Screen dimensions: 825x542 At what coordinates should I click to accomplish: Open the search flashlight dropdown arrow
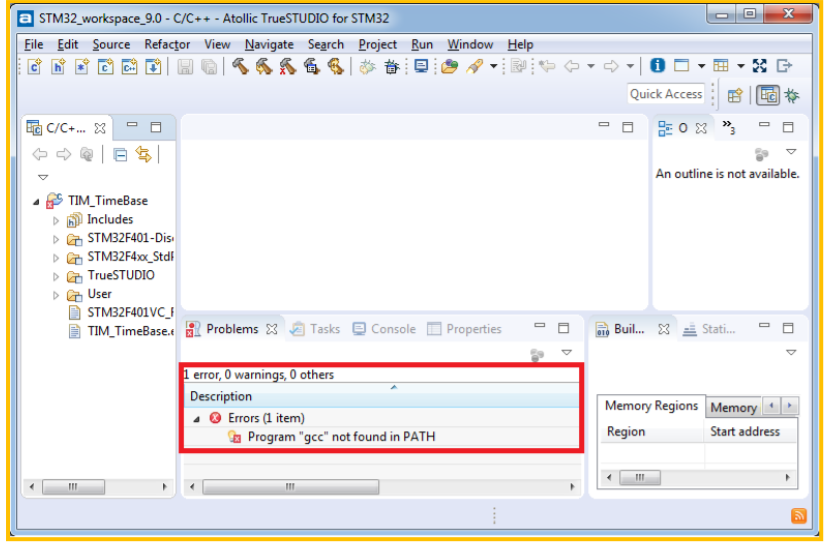click(493, 66)
